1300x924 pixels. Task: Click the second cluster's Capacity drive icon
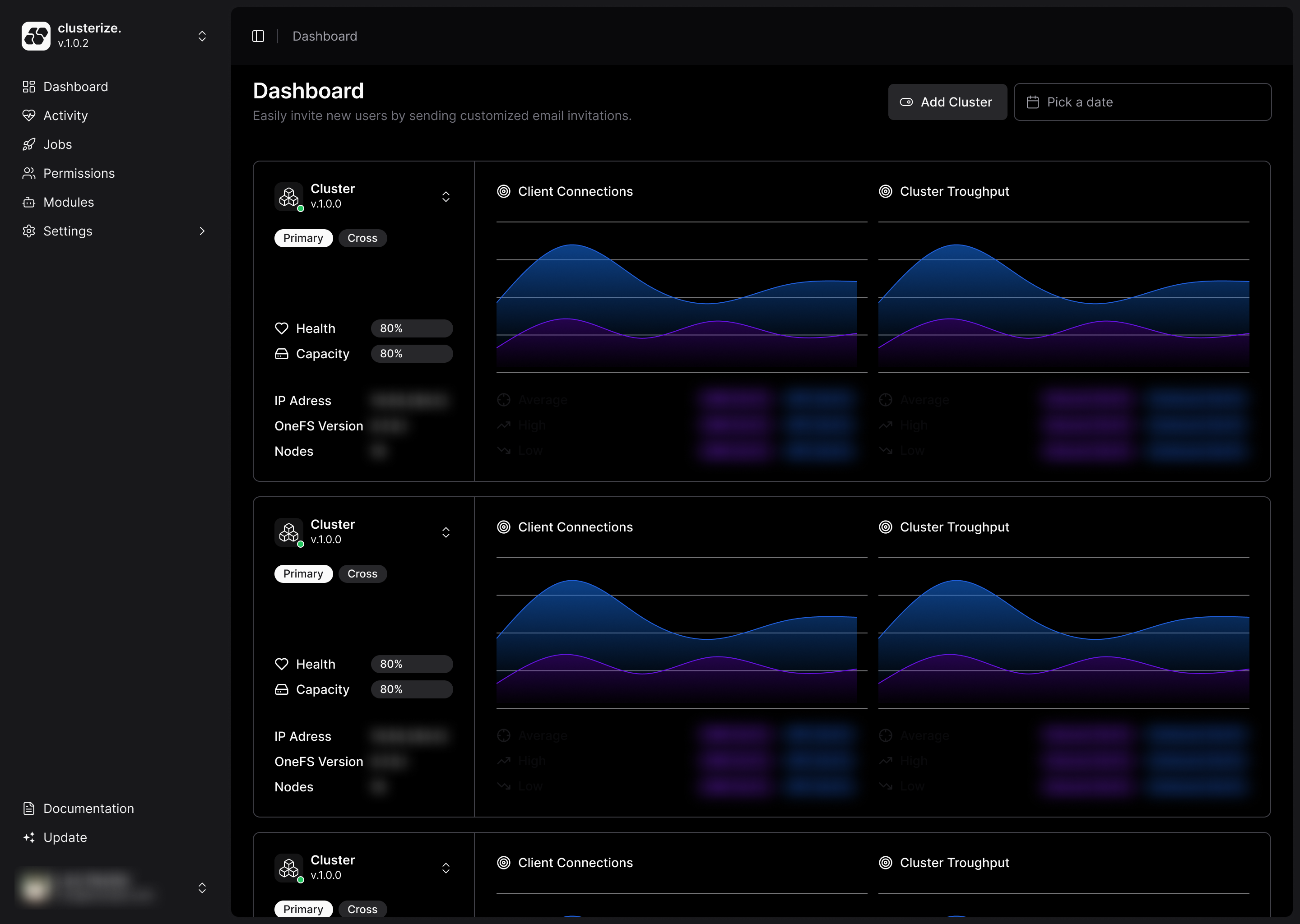pyautogui.click(x=282, y=689)
